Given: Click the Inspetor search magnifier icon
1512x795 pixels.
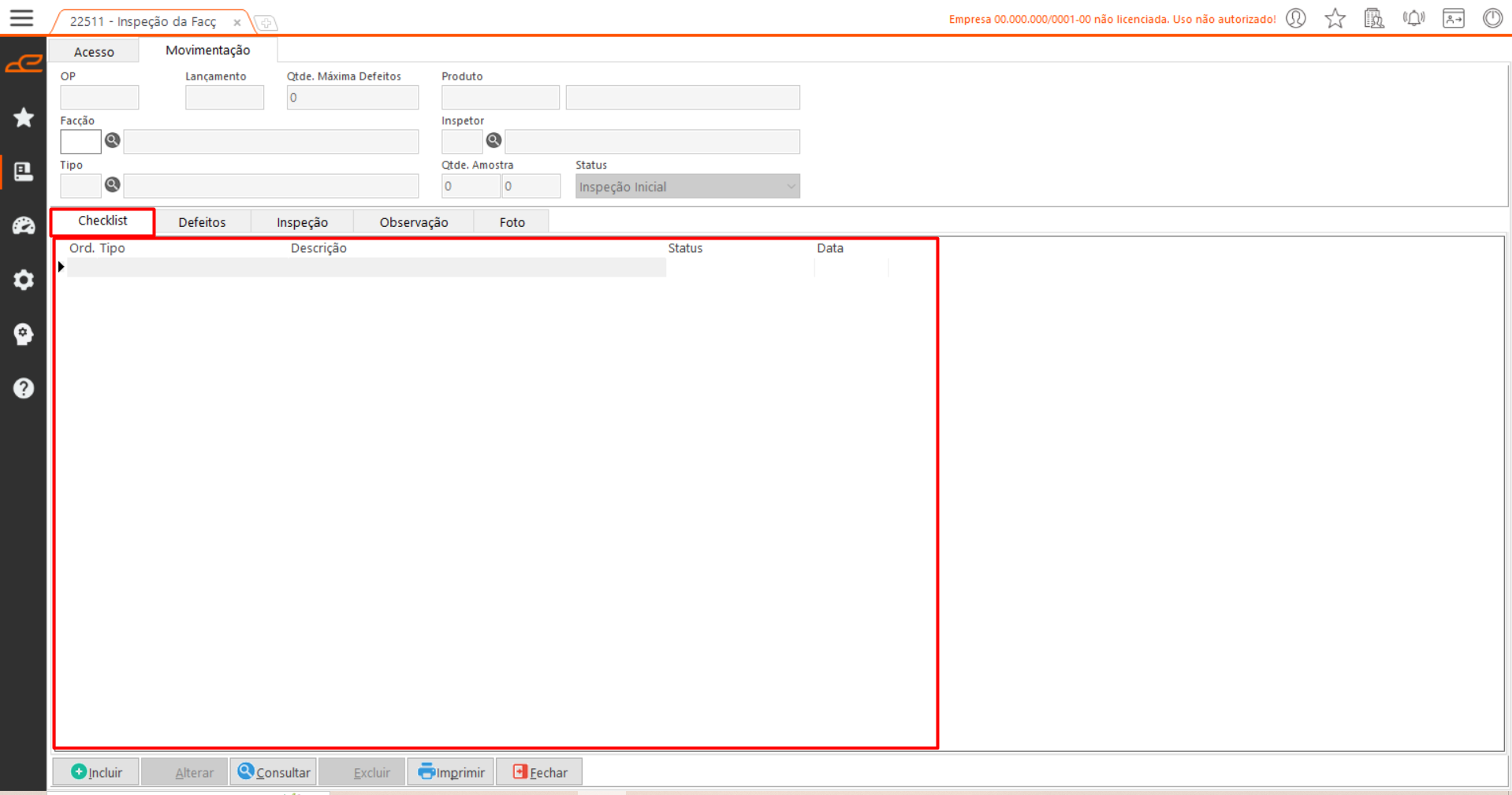Looking at the screenshot, I should (x=493, y=140).
